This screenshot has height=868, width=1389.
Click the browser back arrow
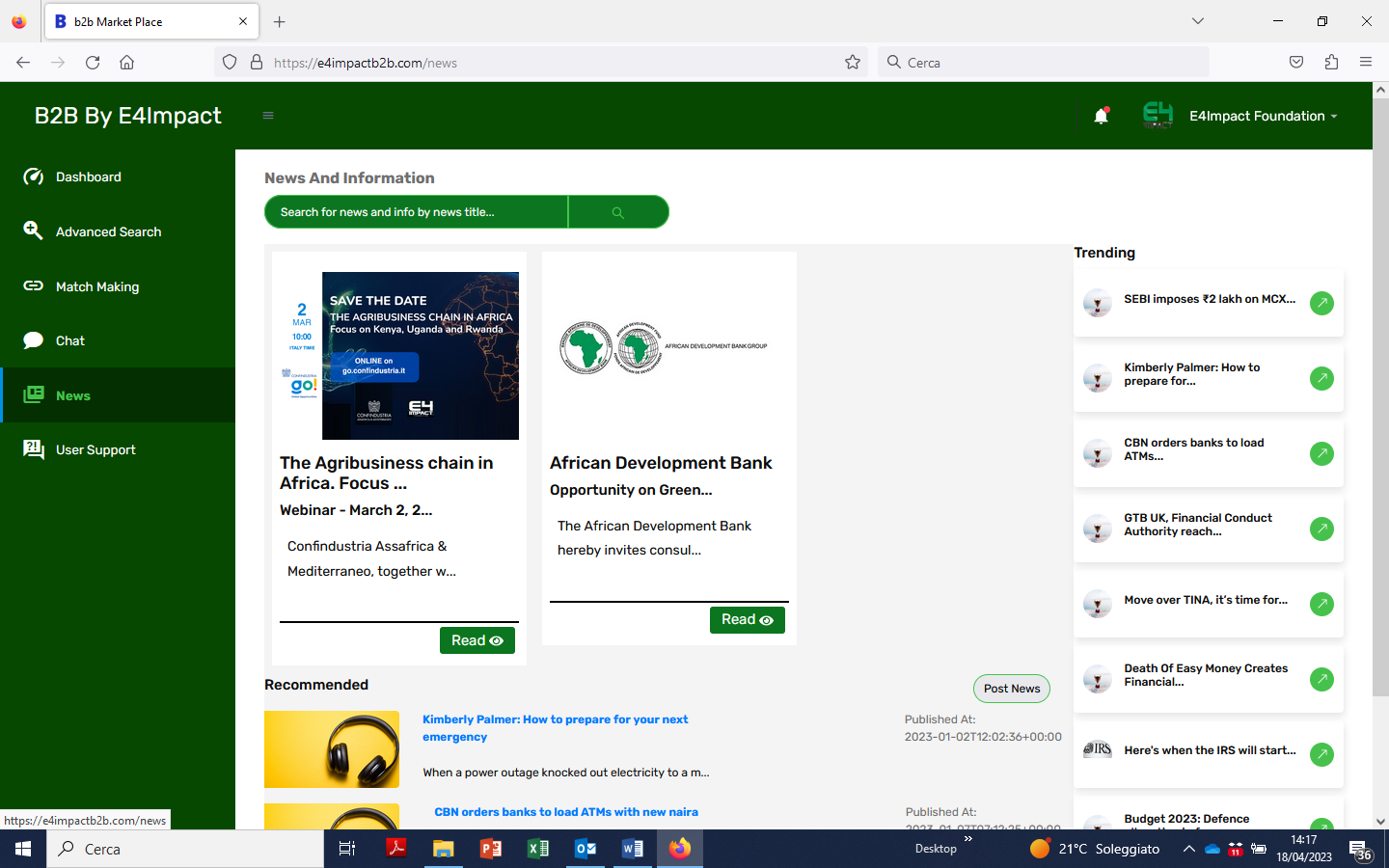[x=23, y=63]
